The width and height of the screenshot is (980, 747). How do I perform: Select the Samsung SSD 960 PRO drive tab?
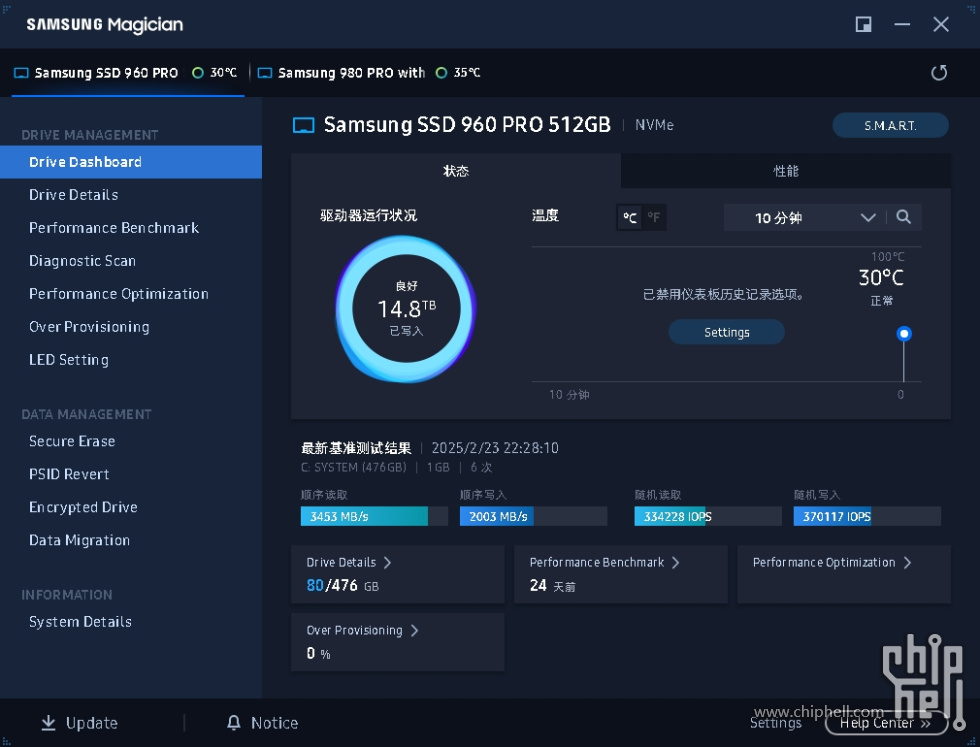[x=128, y=73]
